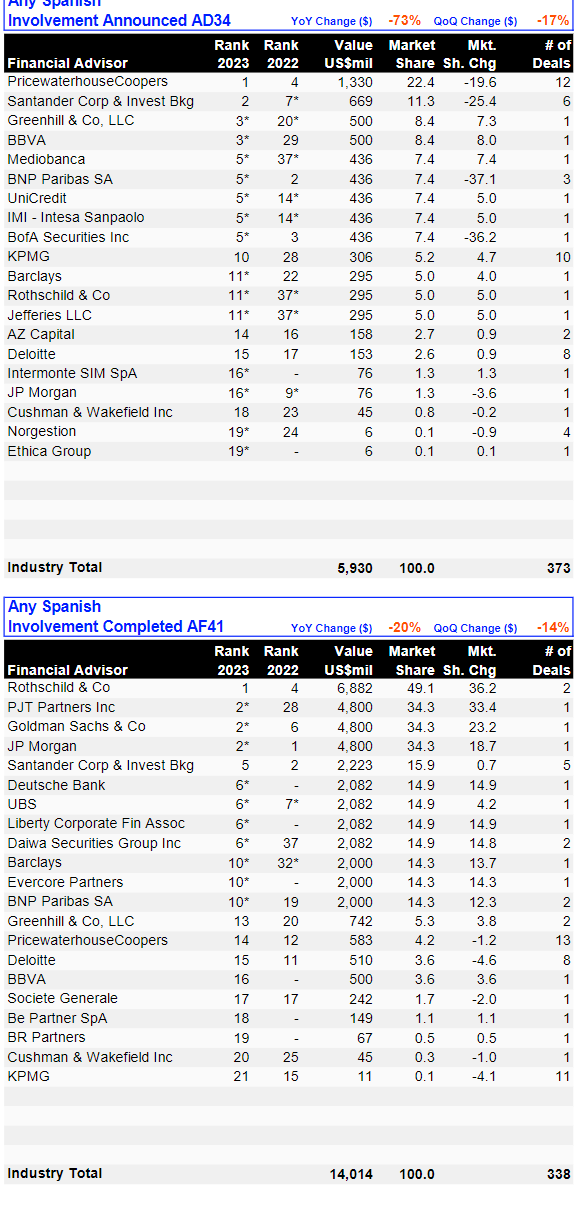Select Cushman & Wakefield Inc in Announced table

coord(90,412)
